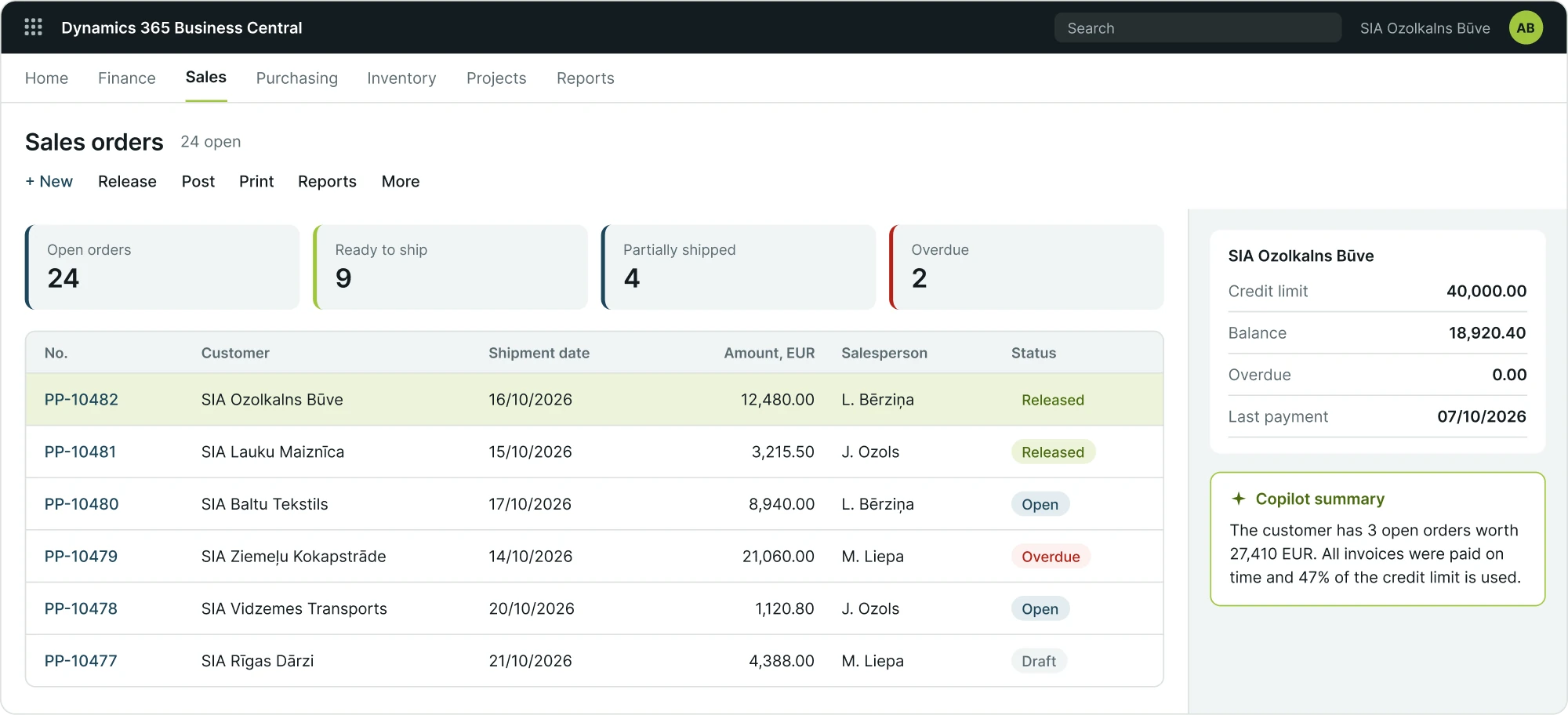Click the Release action
Image resolution: width=1568 pixels, height=715 pixels.
(x=127, y=181)
